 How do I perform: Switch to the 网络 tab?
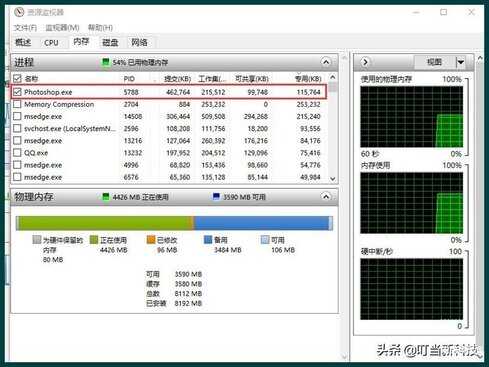139,42
